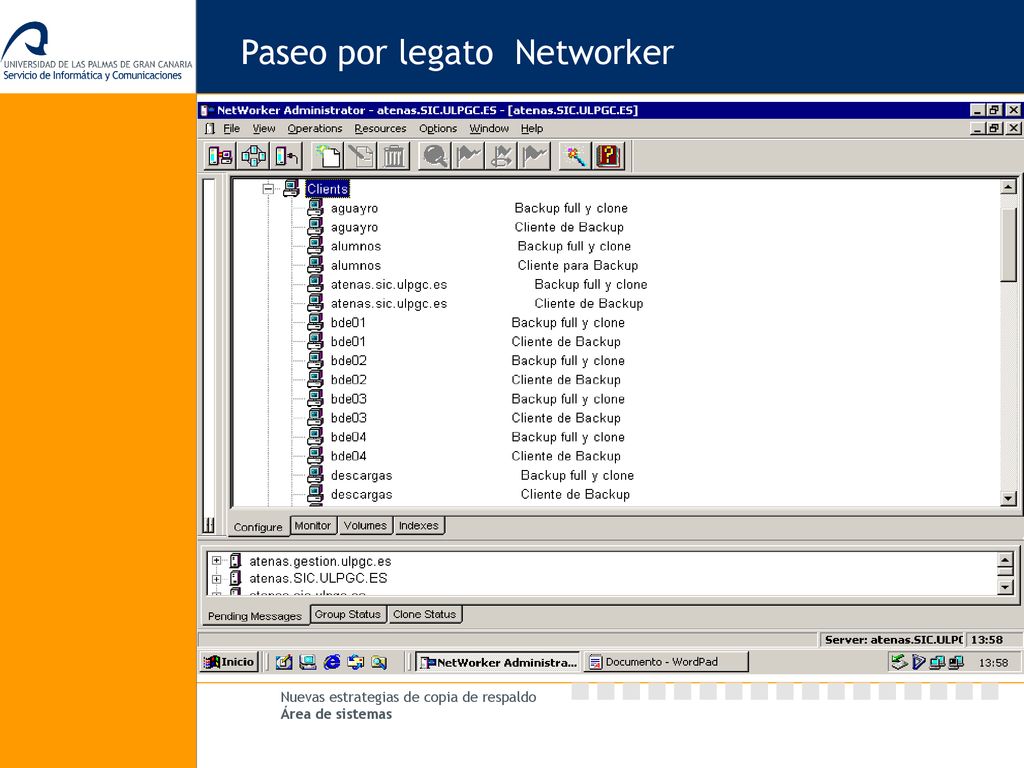Open the Resources menu
Screen dimensions: 1024x768
coord(380,129)
